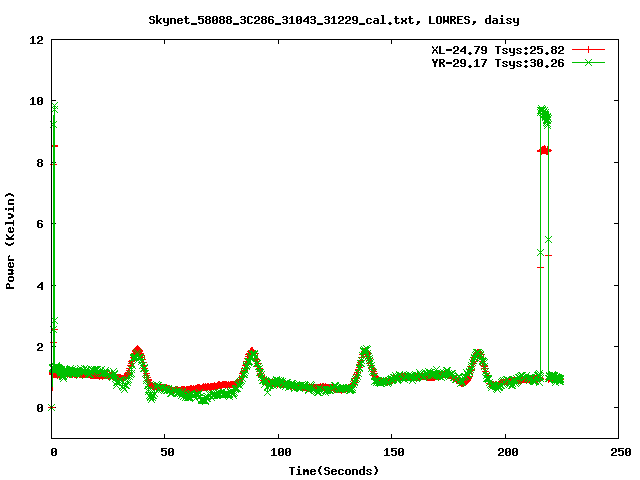Click the first signal peak near 38 seconds

[138, 351]
